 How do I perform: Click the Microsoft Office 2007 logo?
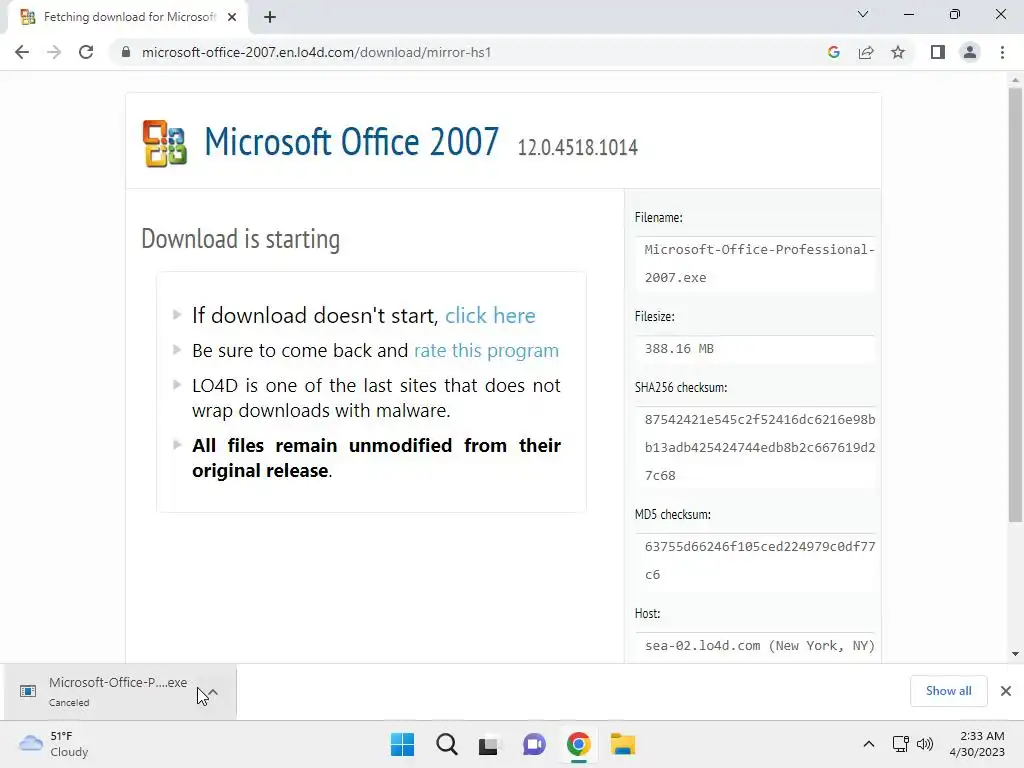click(165, 143)
